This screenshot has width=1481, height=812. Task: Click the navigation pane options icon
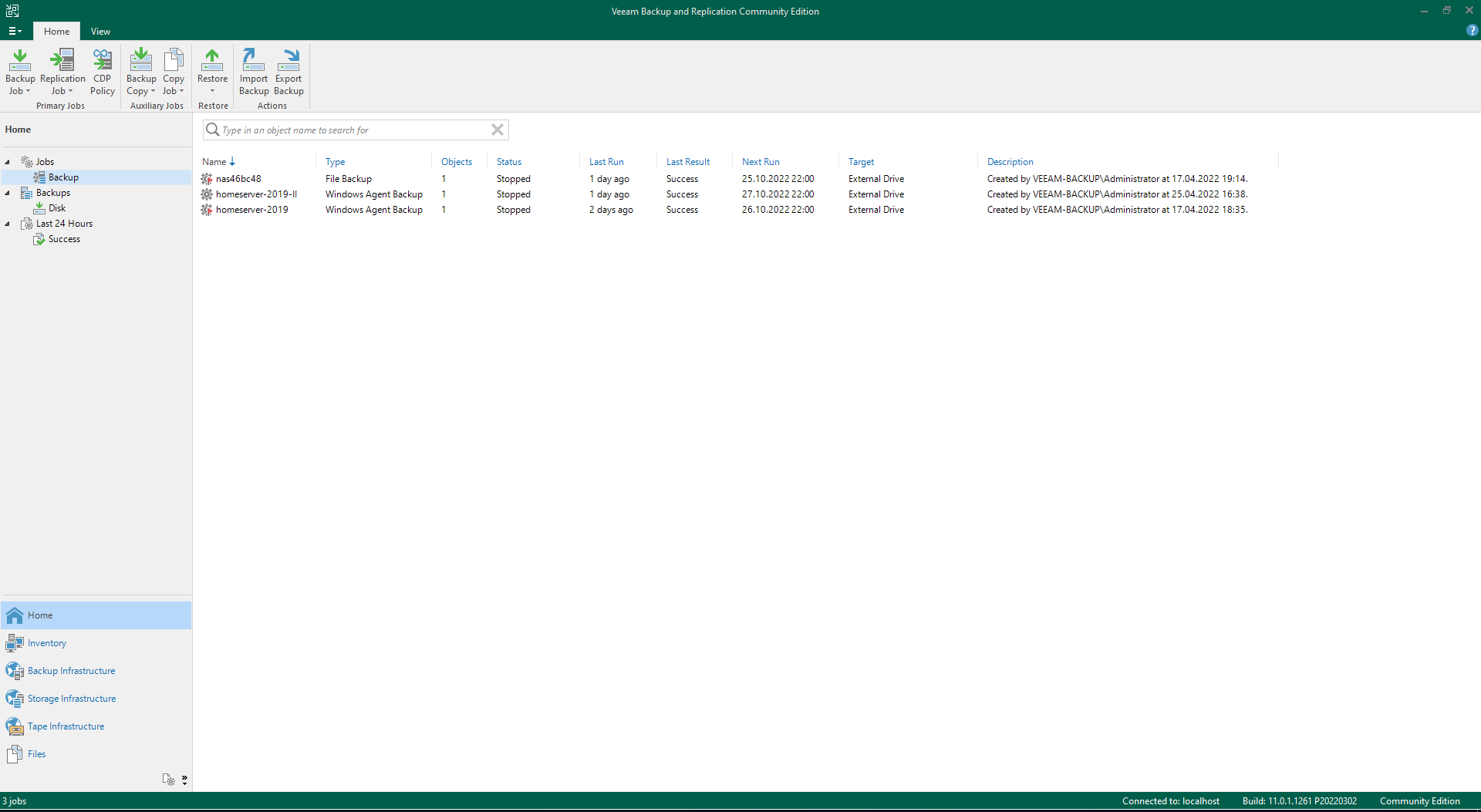pos(168,780)
